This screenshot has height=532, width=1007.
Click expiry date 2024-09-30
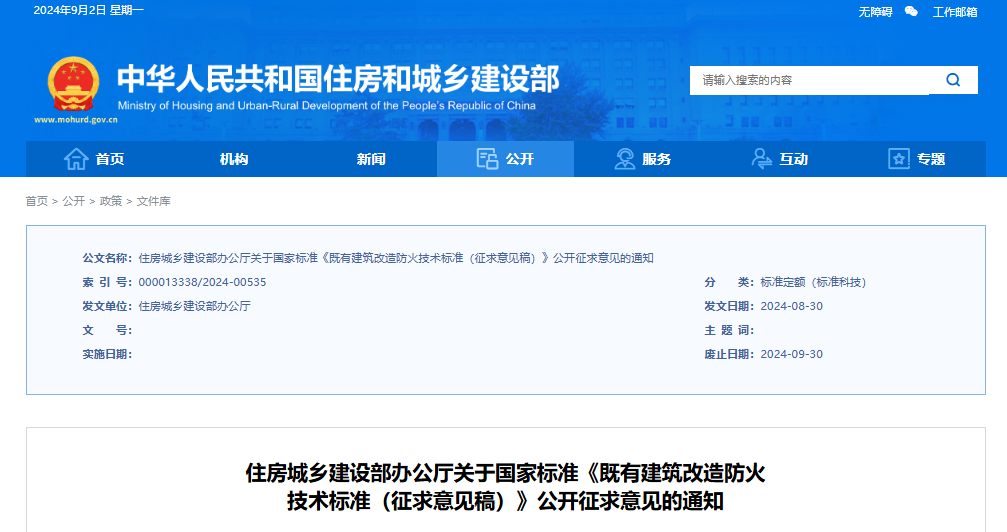tap(791, 354)
